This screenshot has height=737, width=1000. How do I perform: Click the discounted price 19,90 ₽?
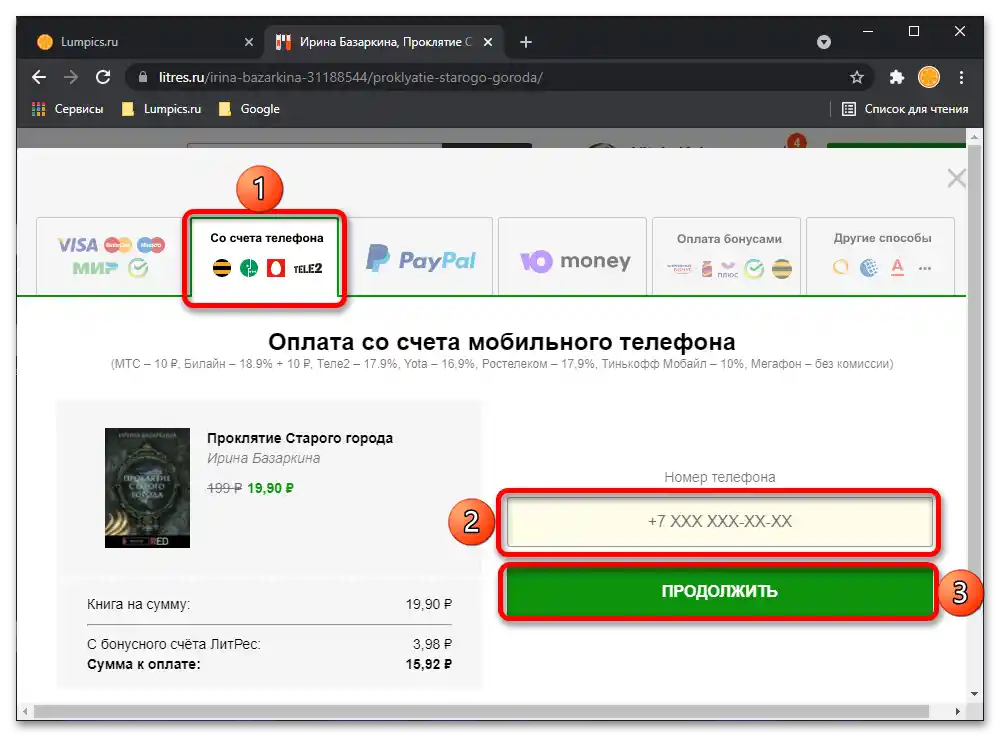(270, 488)
